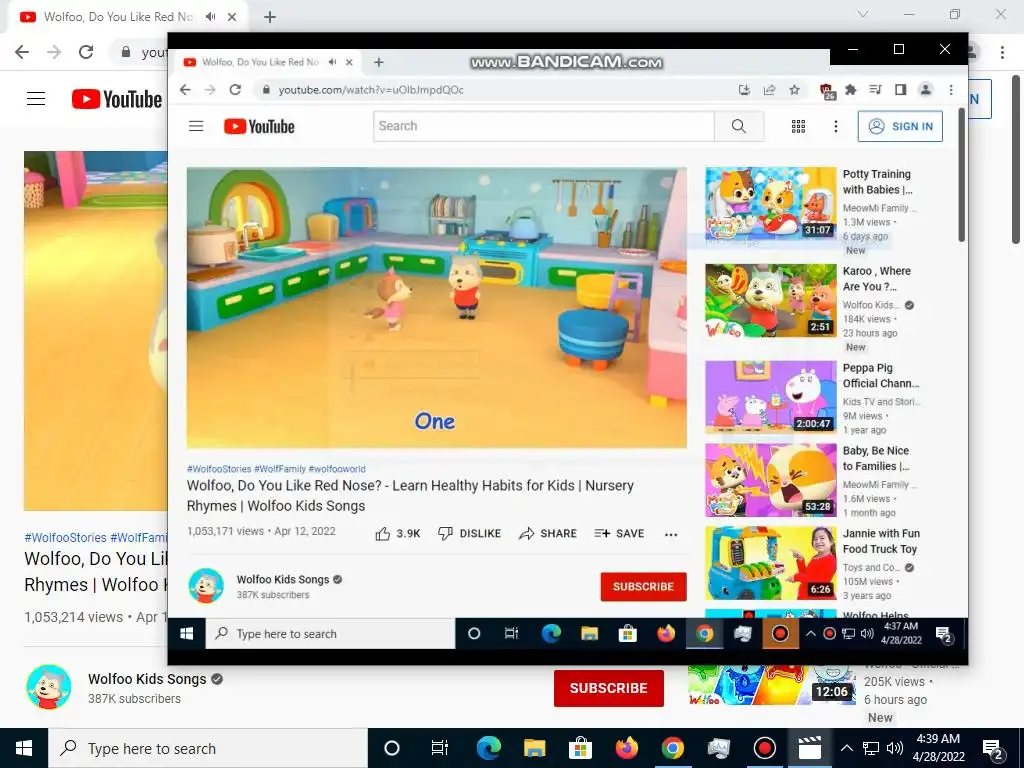Image resolution: width=1024 pixels, height=768 pixels.
Task: Click #WolfooStories hashtag in front window
Action: (219, 469)
